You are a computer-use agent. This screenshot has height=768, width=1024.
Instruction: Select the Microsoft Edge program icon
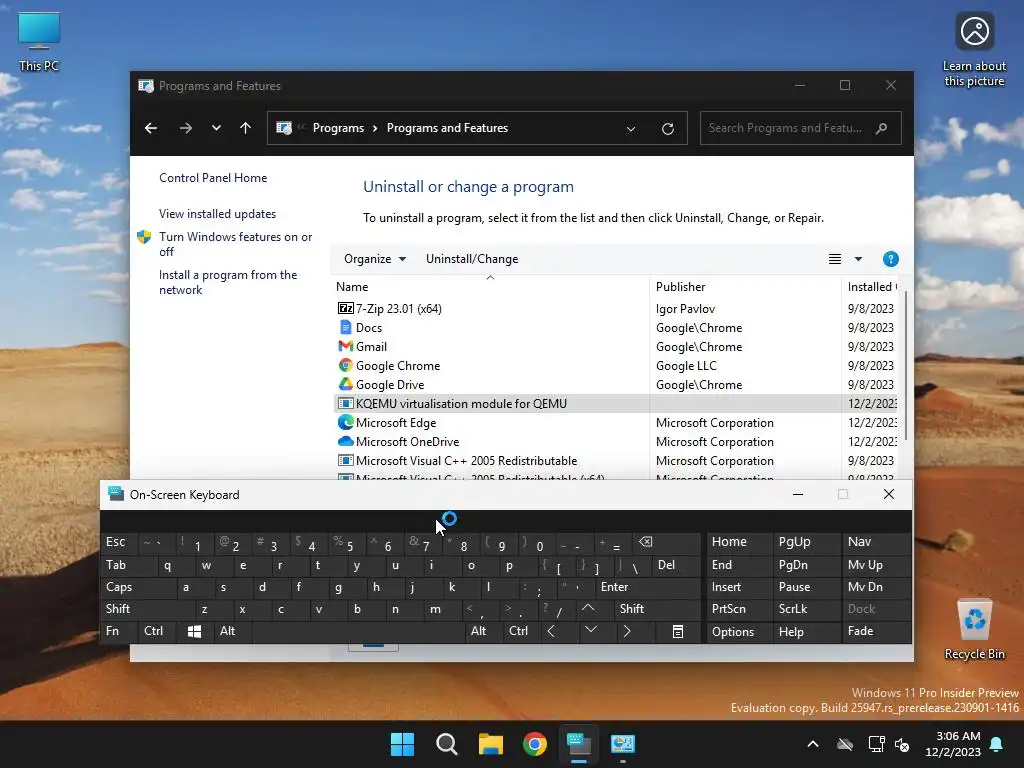[x=345, y=423]
